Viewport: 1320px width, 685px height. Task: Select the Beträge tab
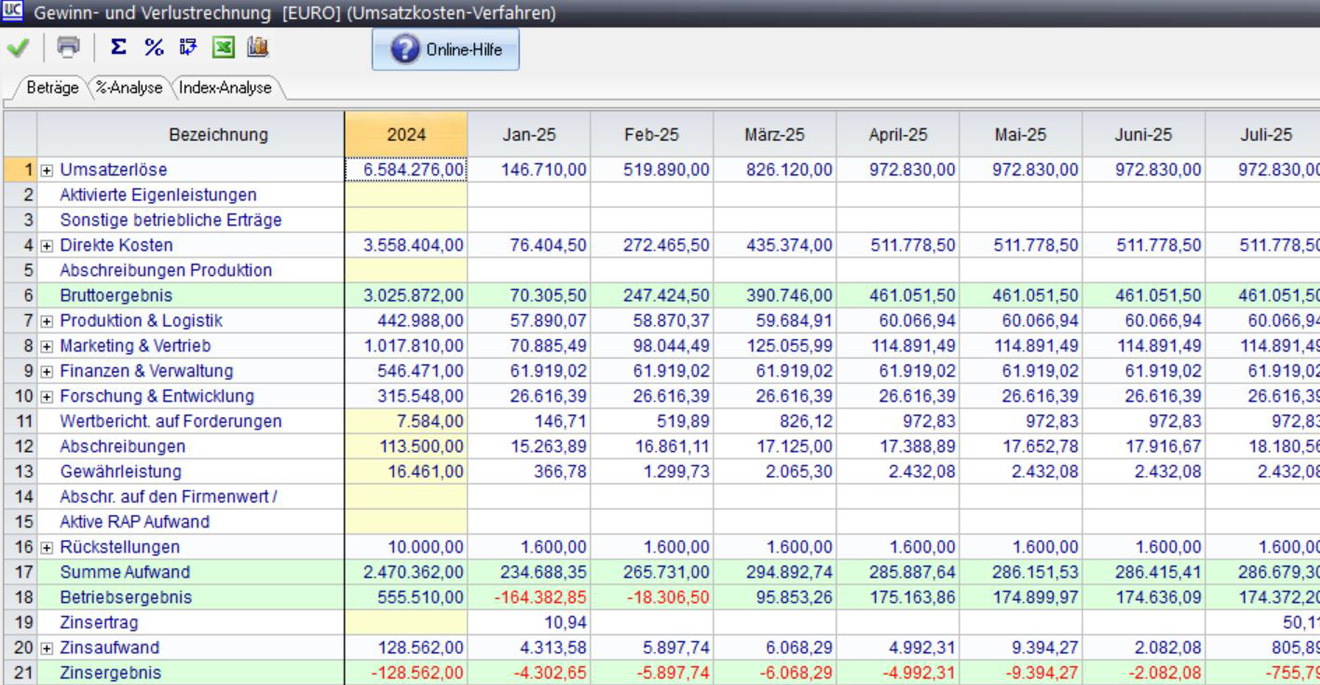tap(52, 88)
